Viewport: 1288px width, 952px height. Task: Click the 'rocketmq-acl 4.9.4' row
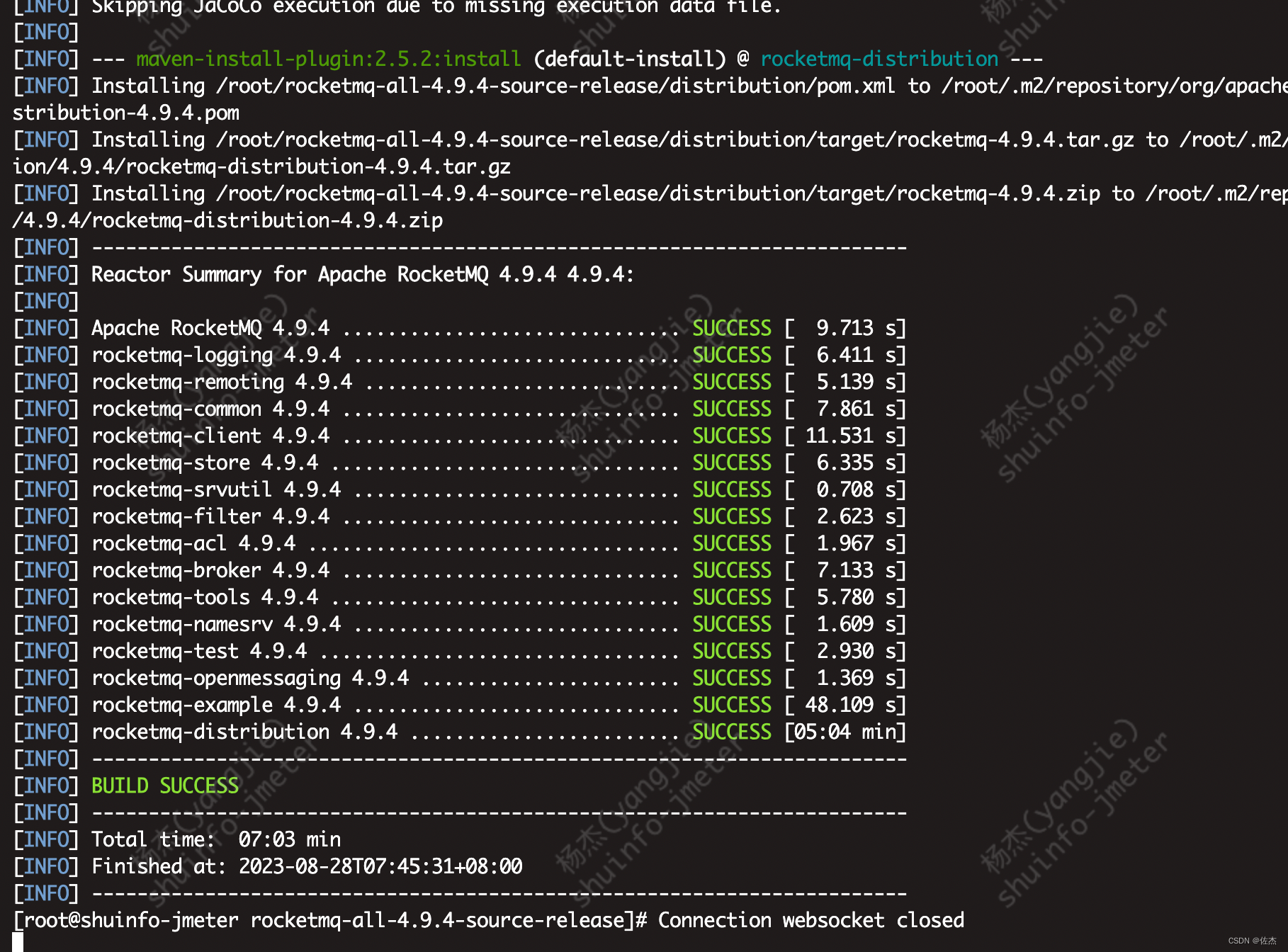461,543
